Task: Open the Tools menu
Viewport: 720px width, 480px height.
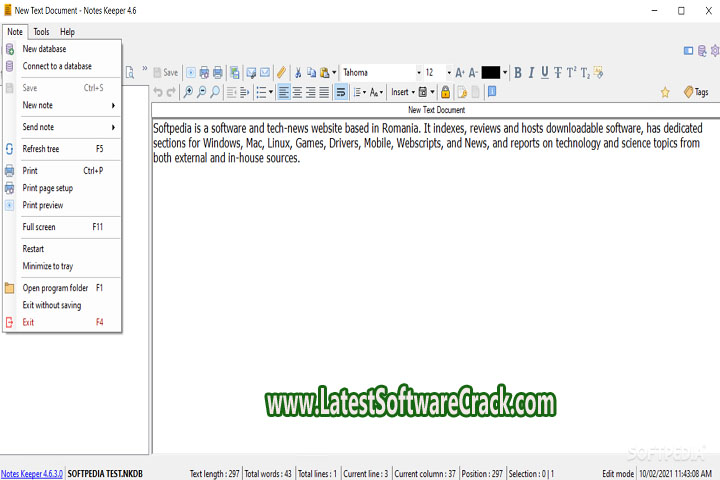Action: click(41, 32)
